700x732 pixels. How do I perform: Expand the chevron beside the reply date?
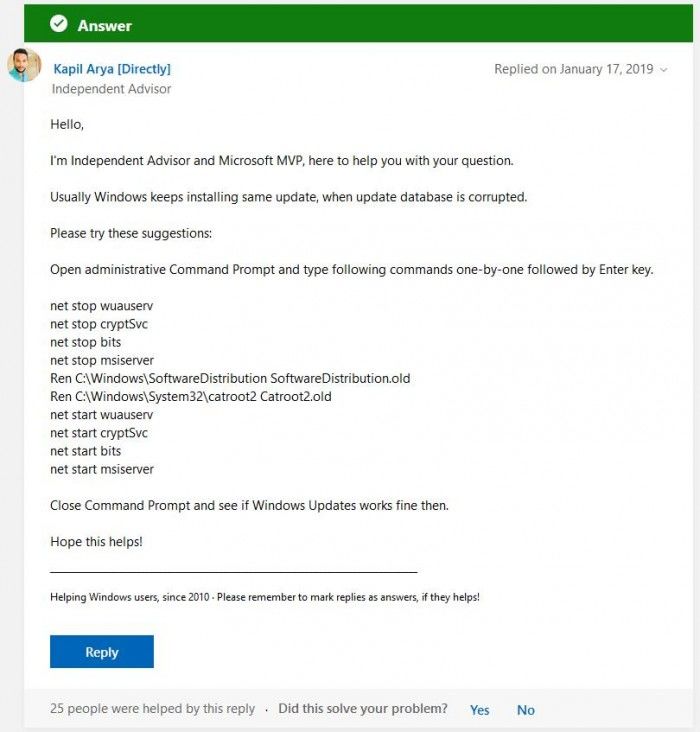[665, 70]
